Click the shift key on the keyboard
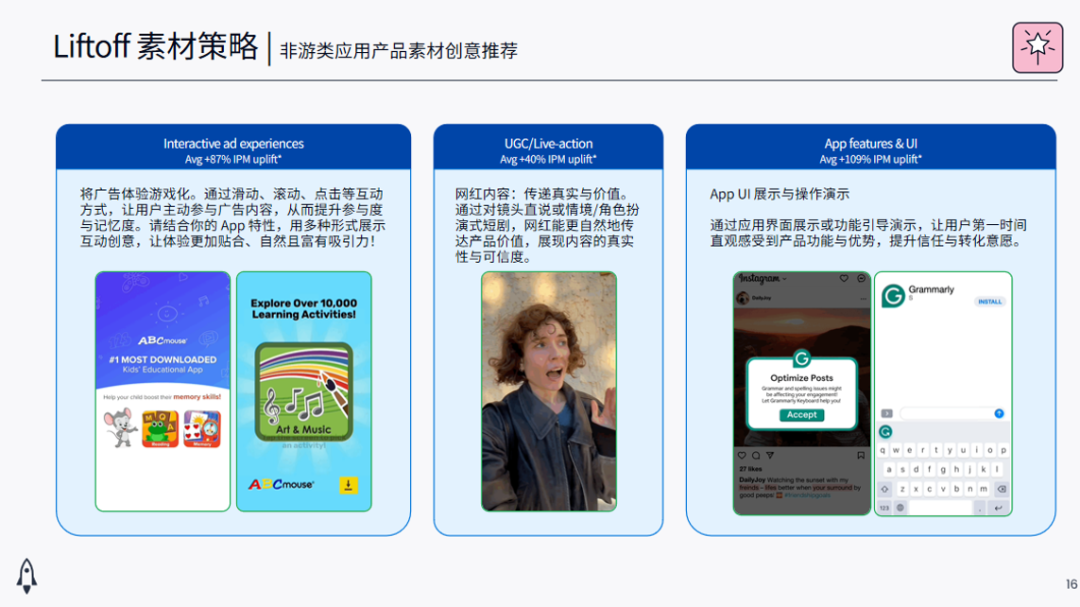Image resolution: width=1080 pixels, height=607 pixels. [x=885, y=489]
